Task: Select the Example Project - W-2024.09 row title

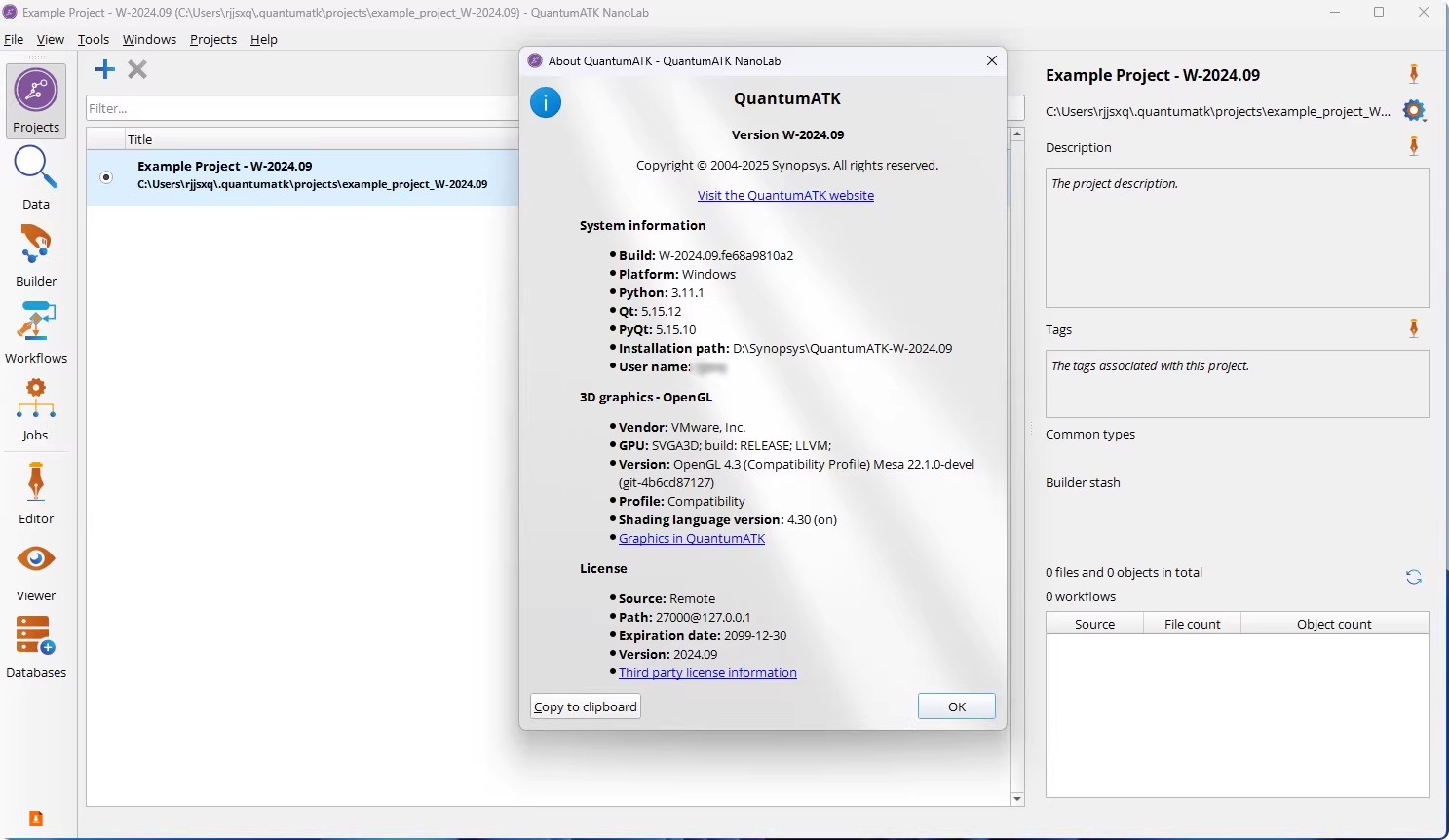Action: (x=225, y=166)
